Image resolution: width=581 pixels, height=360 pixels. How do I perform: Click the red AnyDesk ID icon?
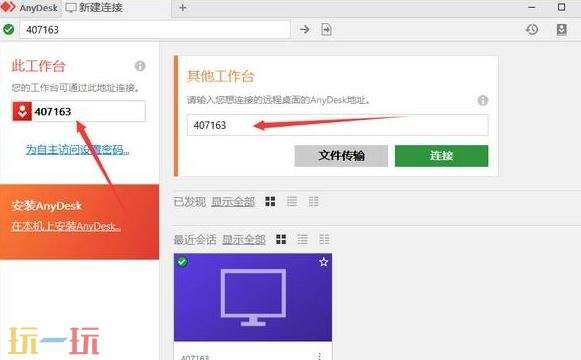[22, 111]
